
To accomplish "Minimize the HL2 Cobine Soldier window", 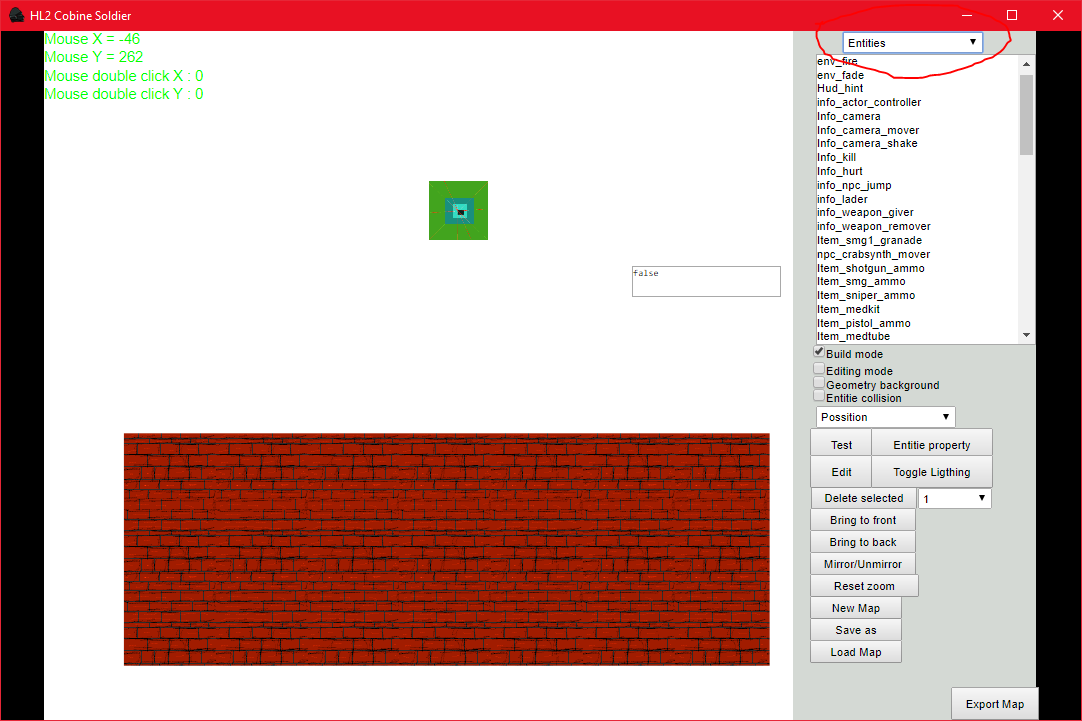I will coord(967,15).
